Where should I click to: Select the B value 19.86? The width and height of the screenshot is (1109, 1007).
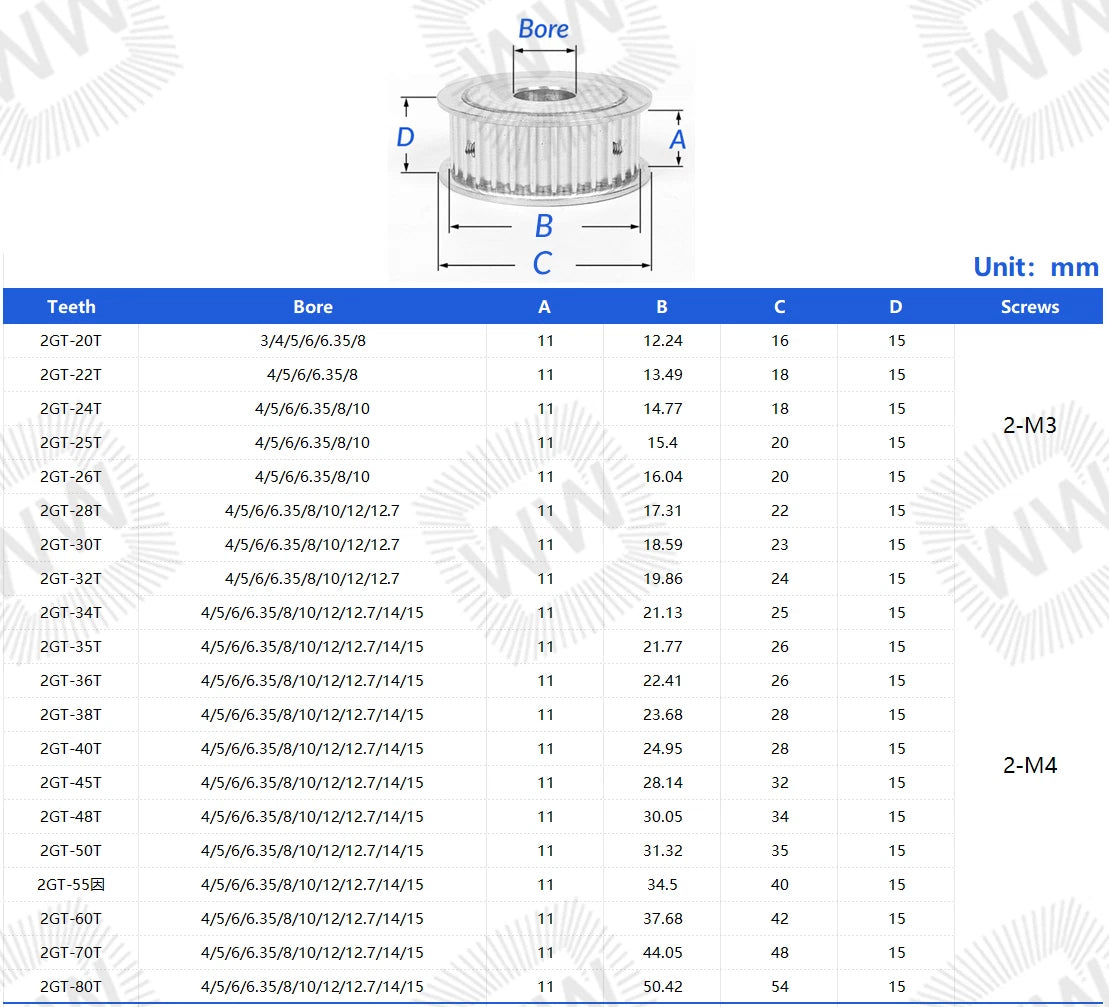[663, 578]
